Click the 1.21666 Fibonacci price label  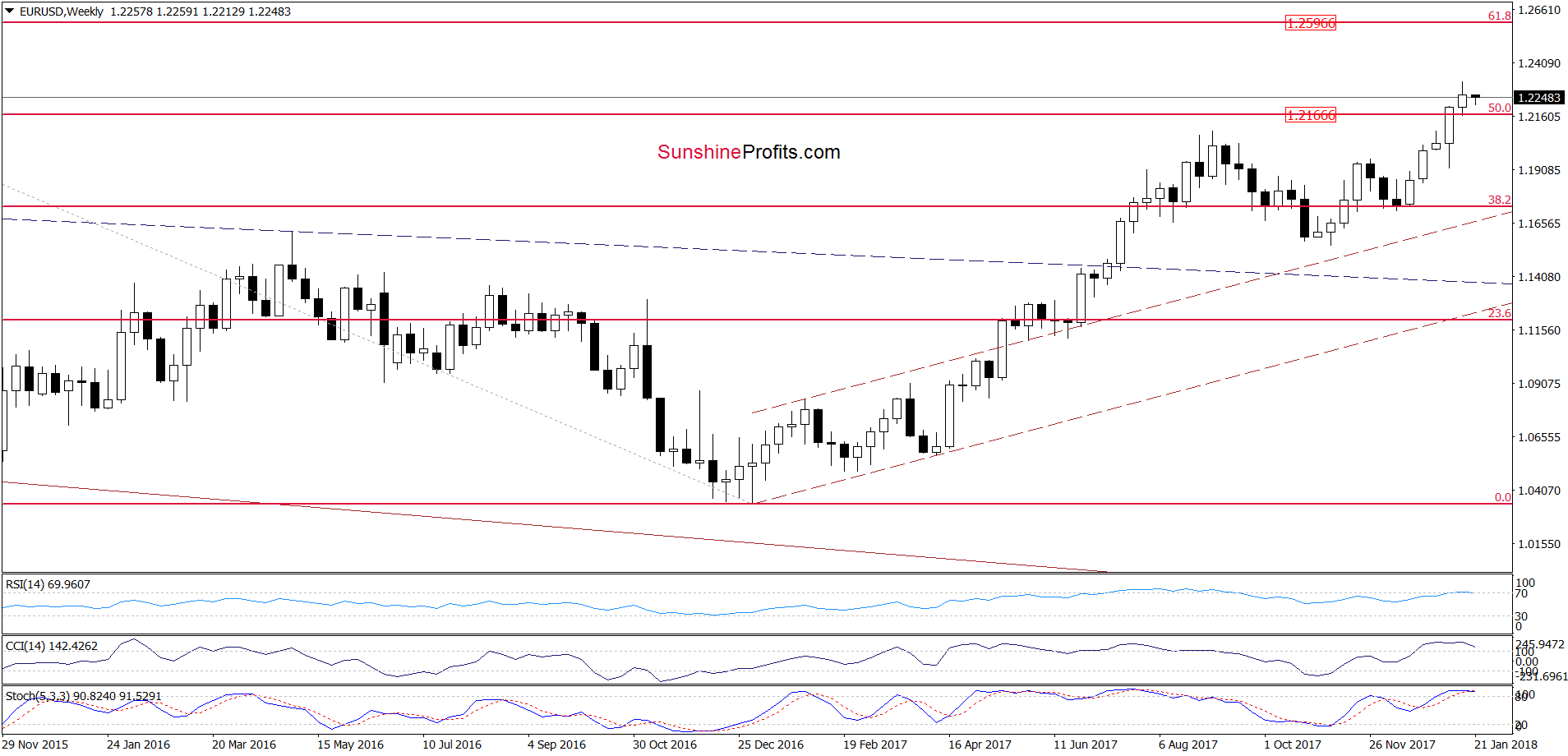[1311, 115]
